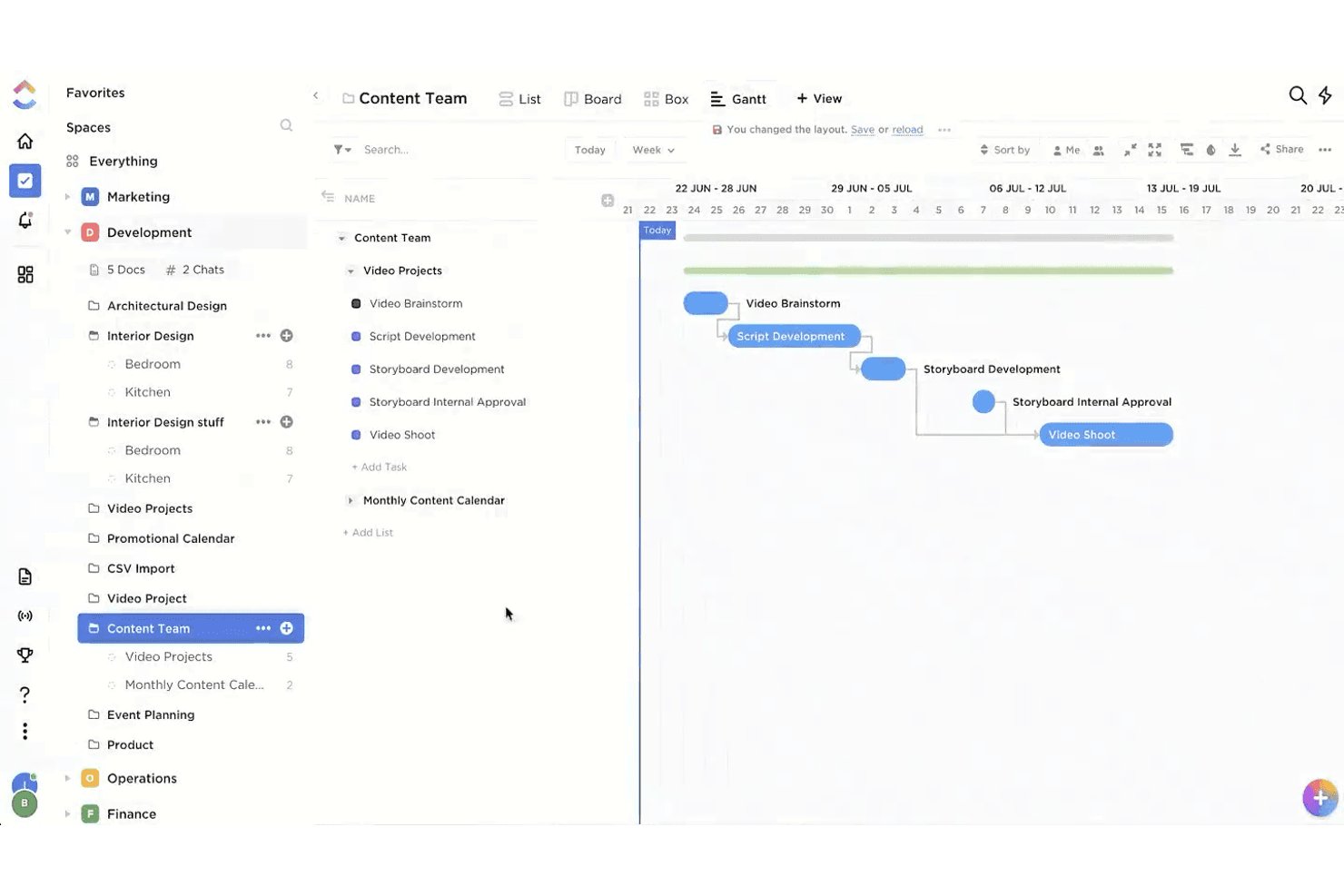Click the color scheme droplet icon
Image resolution: width=1344 pixels, height=896 pixels.
click(1211, 150)
